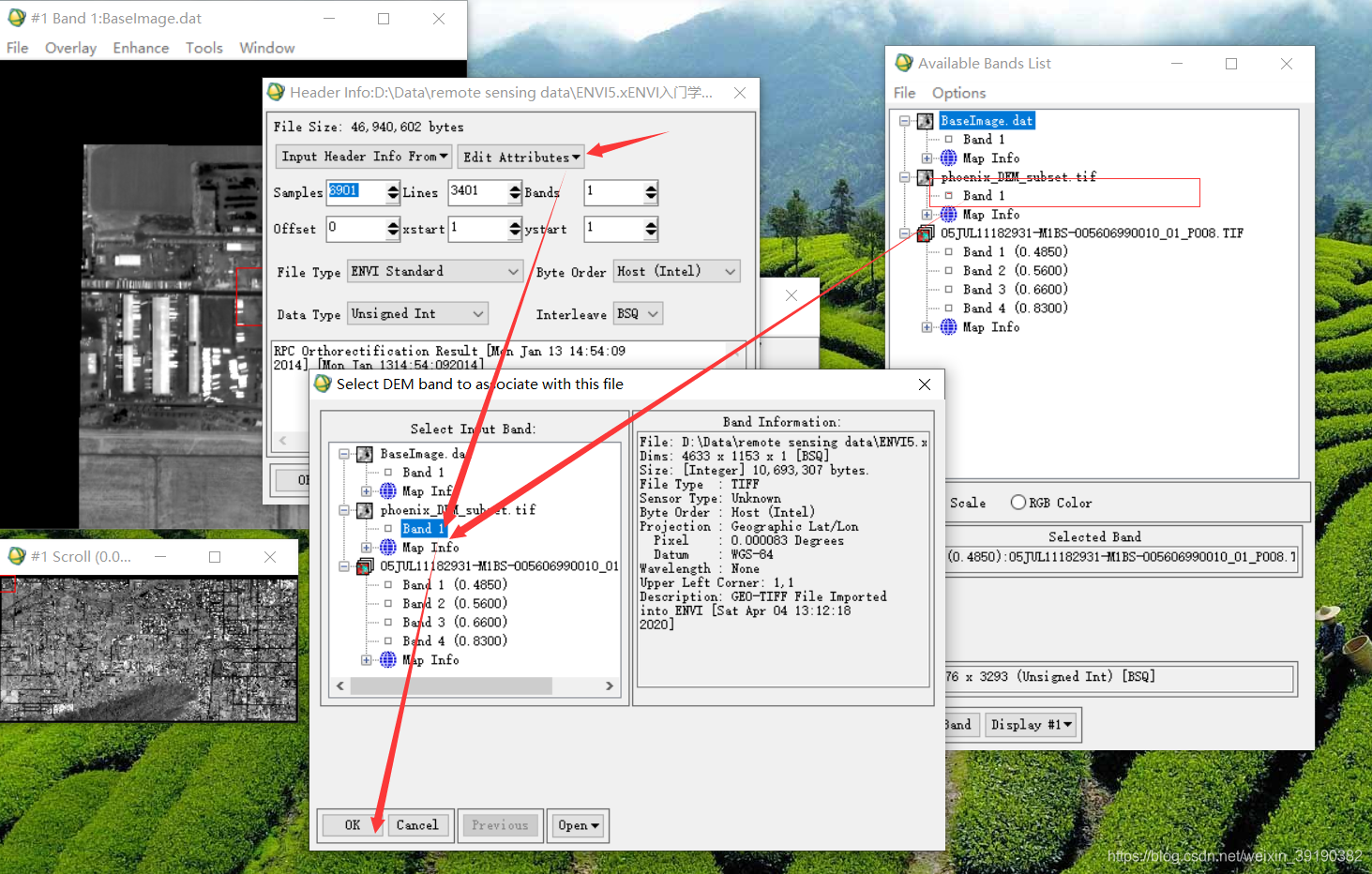This screenshot has width=1372, height=874.
Task: Open the Tools menu
Action: 204,48
